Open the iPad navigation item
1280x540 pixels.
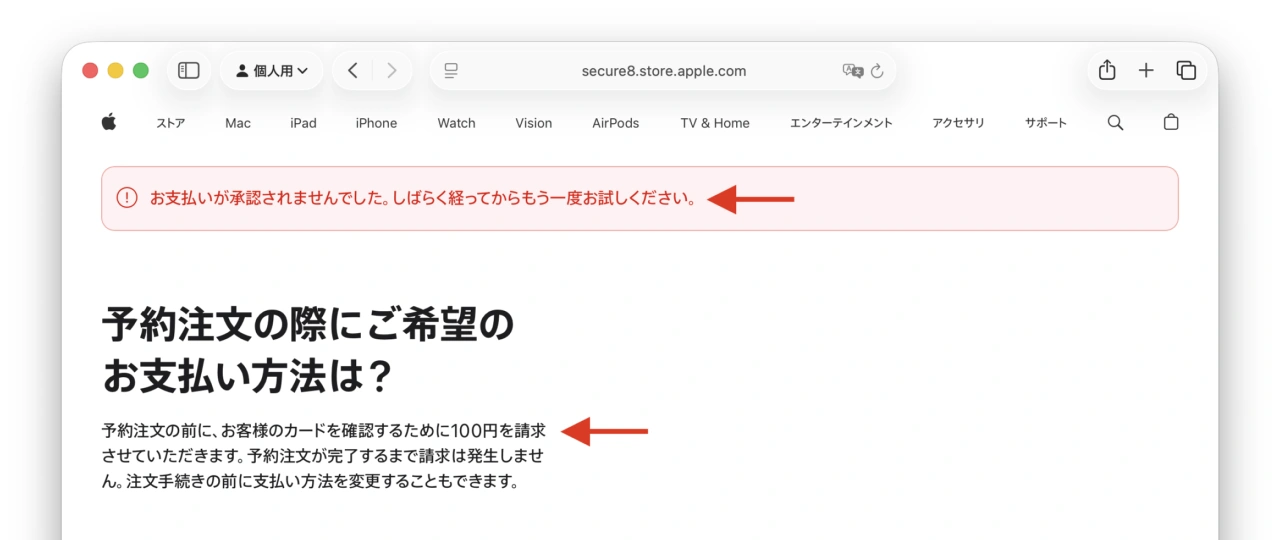[x=303, y=123]
